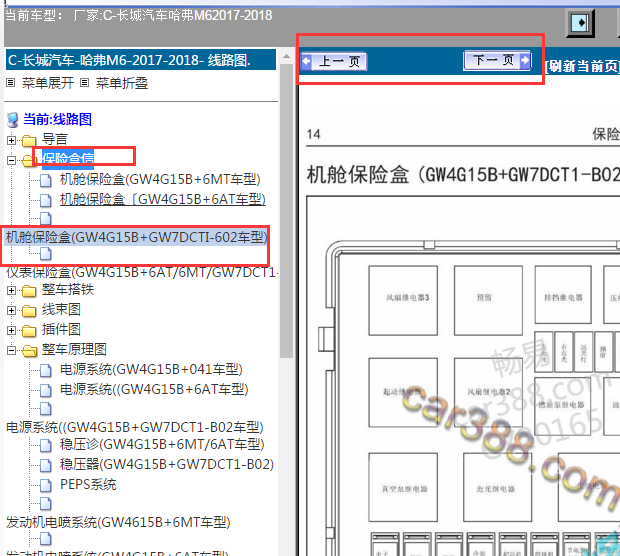
Task: Open 机舱保险盒(GW4G15B+6MT车型)
Action: click(x=160, y=179)
